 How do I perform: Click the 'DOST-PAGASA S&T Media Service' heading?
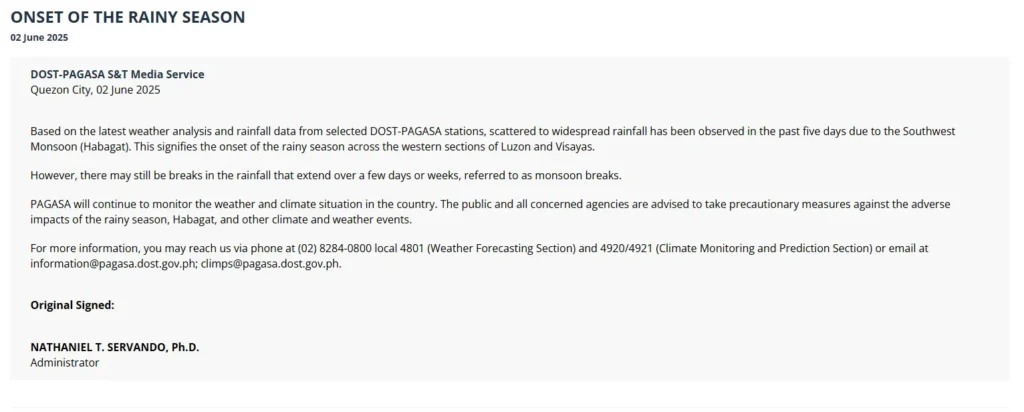(x=118, y=74)
